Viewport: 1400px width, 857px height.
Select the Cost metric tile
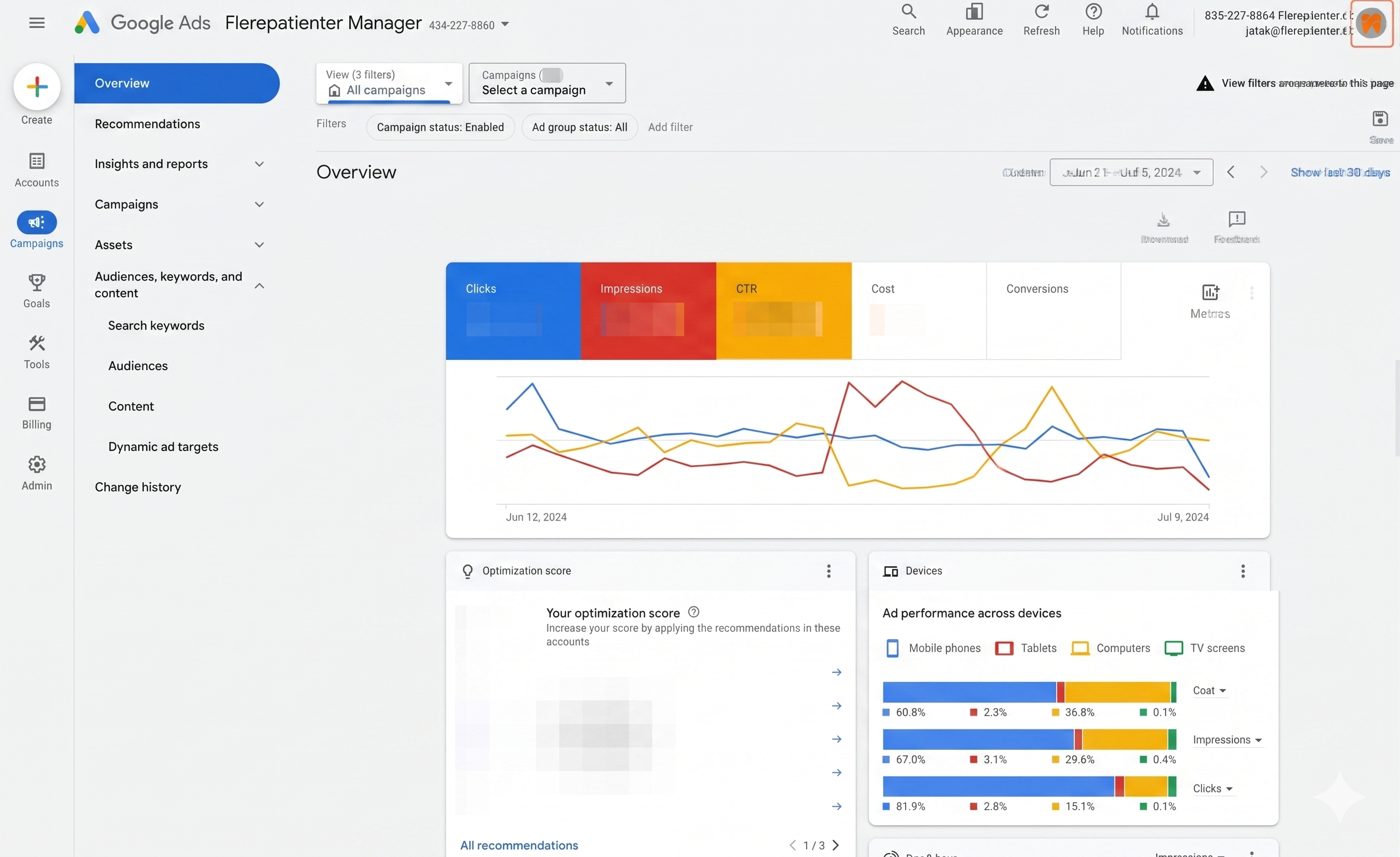click(919, 311)
